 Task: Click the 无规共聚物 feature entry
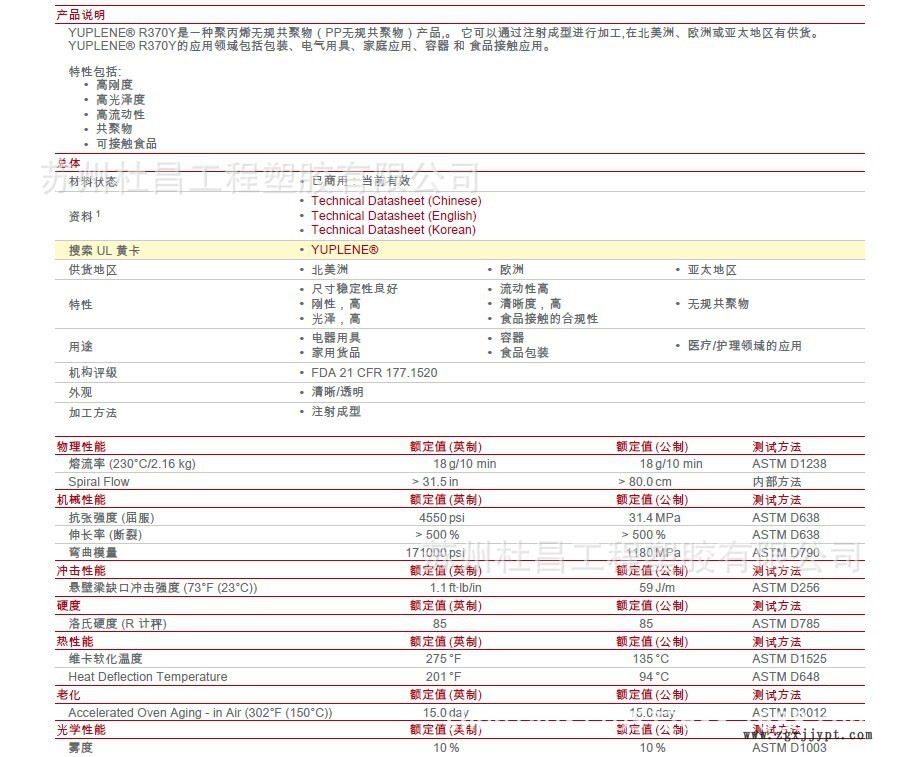click(718, 304)
